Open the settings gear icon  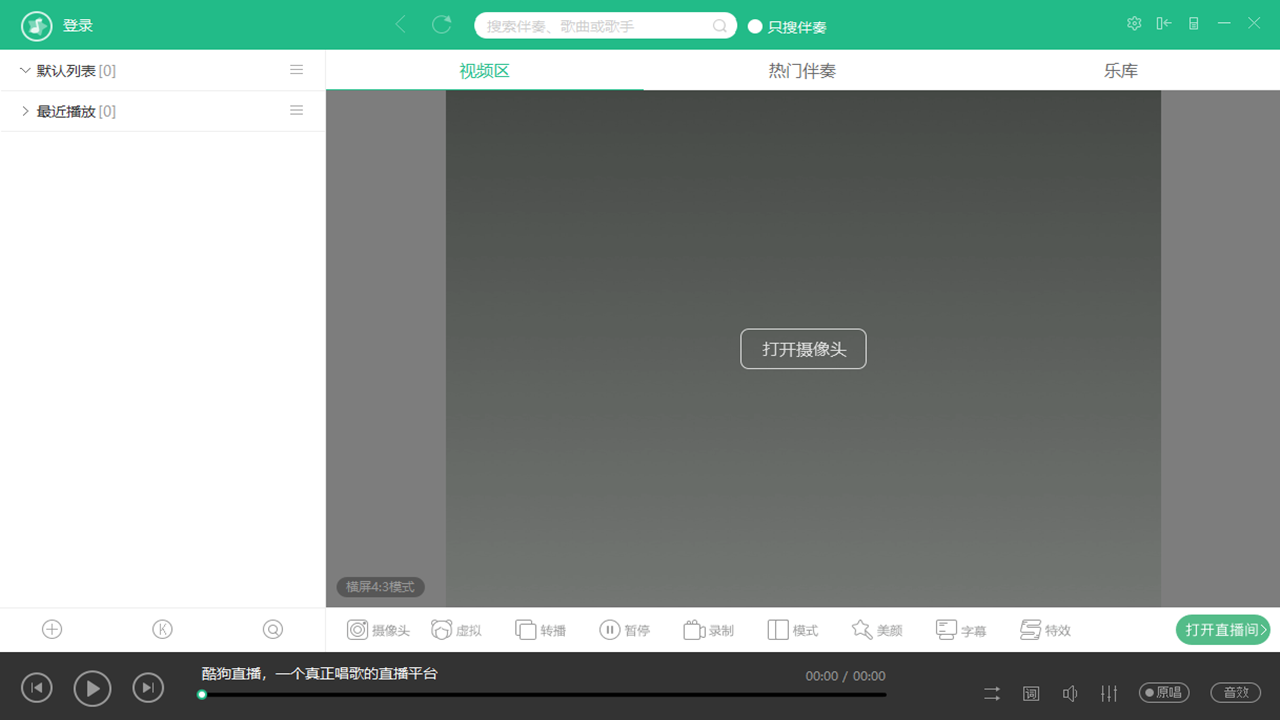pos(1134,22)
